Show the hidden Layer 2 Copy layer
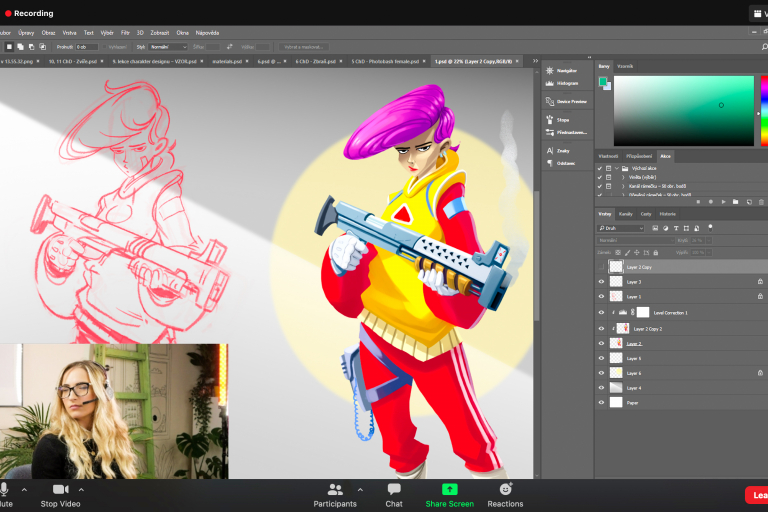This screenshot has width=768, height=512. tap(601, 267)
